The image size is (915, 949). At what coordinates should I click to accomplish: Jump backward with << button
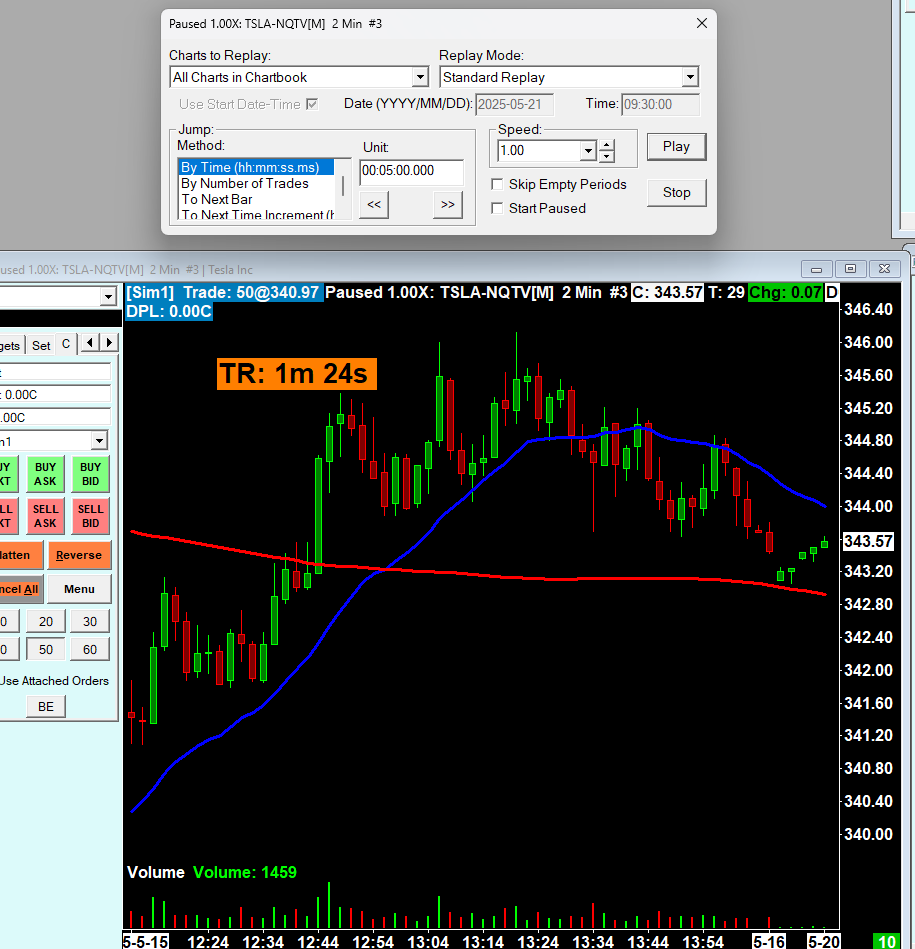coord(374,205)
